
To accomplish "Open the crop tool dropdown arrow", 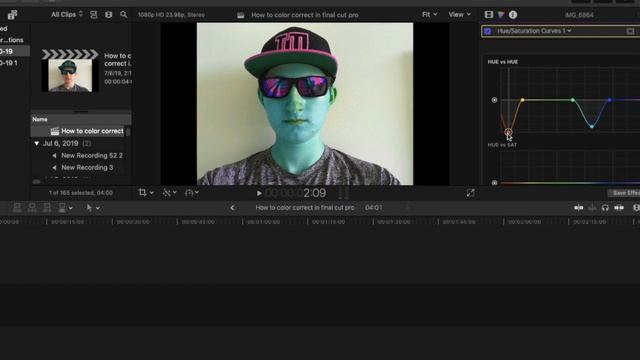I will (152, 193).
